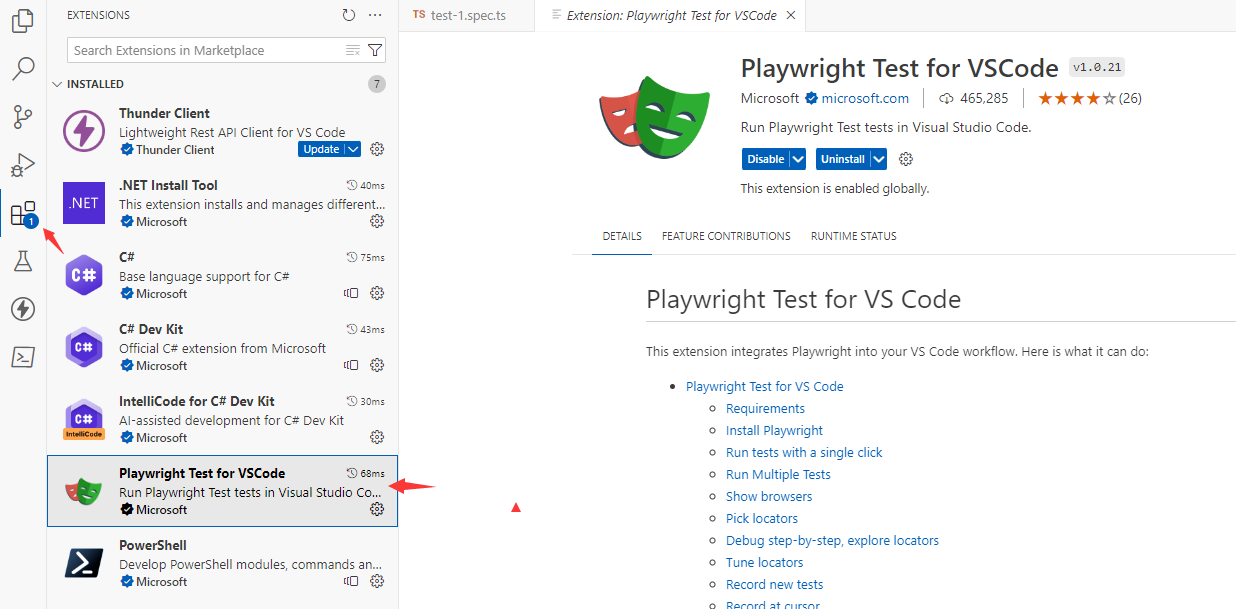Click the large Playwright masks logo
1236x609 pixels.
[654, 117]
